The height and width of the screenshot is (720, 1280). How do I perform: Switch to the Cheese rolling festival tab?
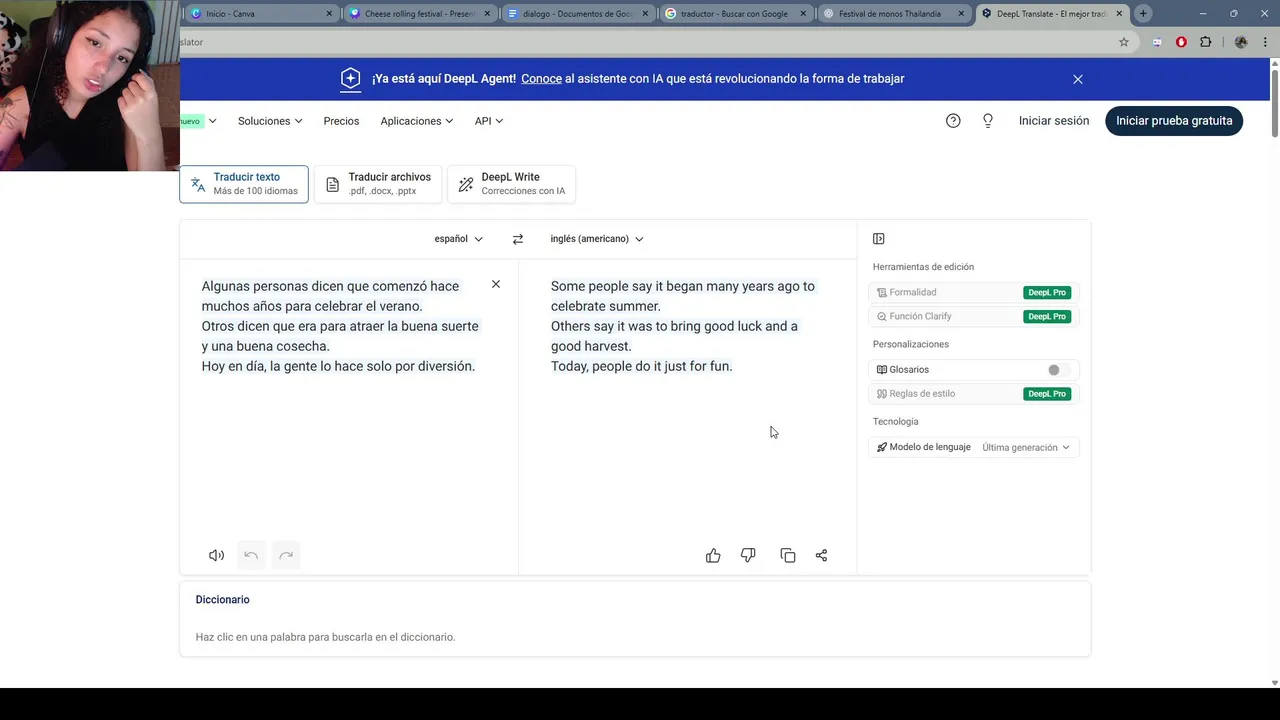419,14
